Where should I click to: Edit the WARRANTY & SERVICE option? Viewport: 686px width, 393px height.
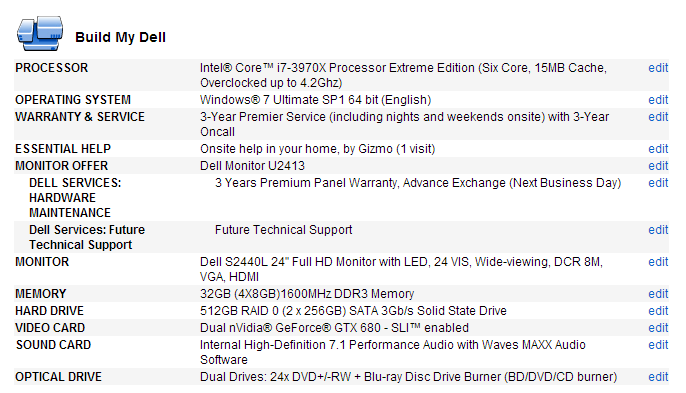click(x=658, y=117)
